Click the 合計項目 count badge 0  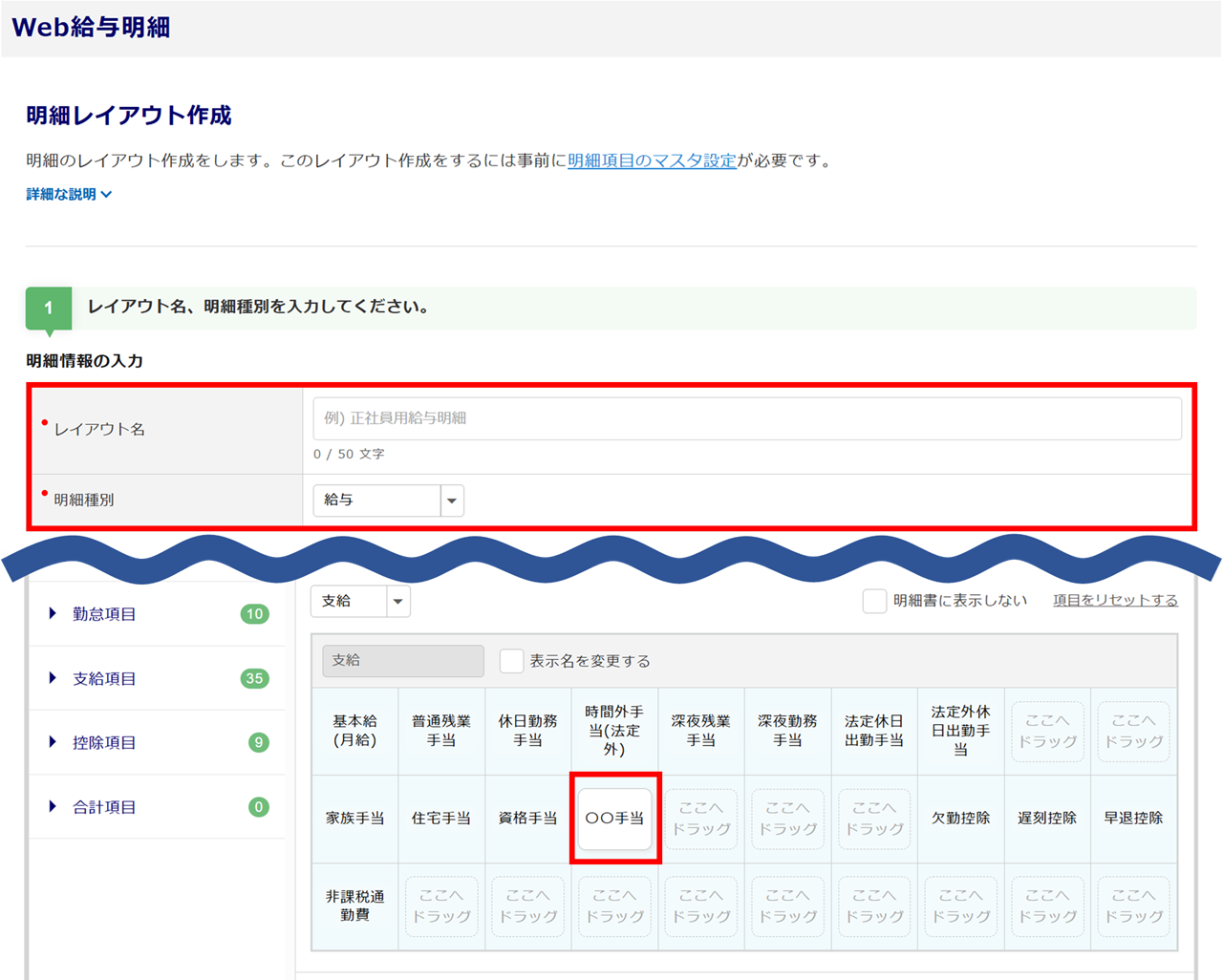tap(258, 808)
